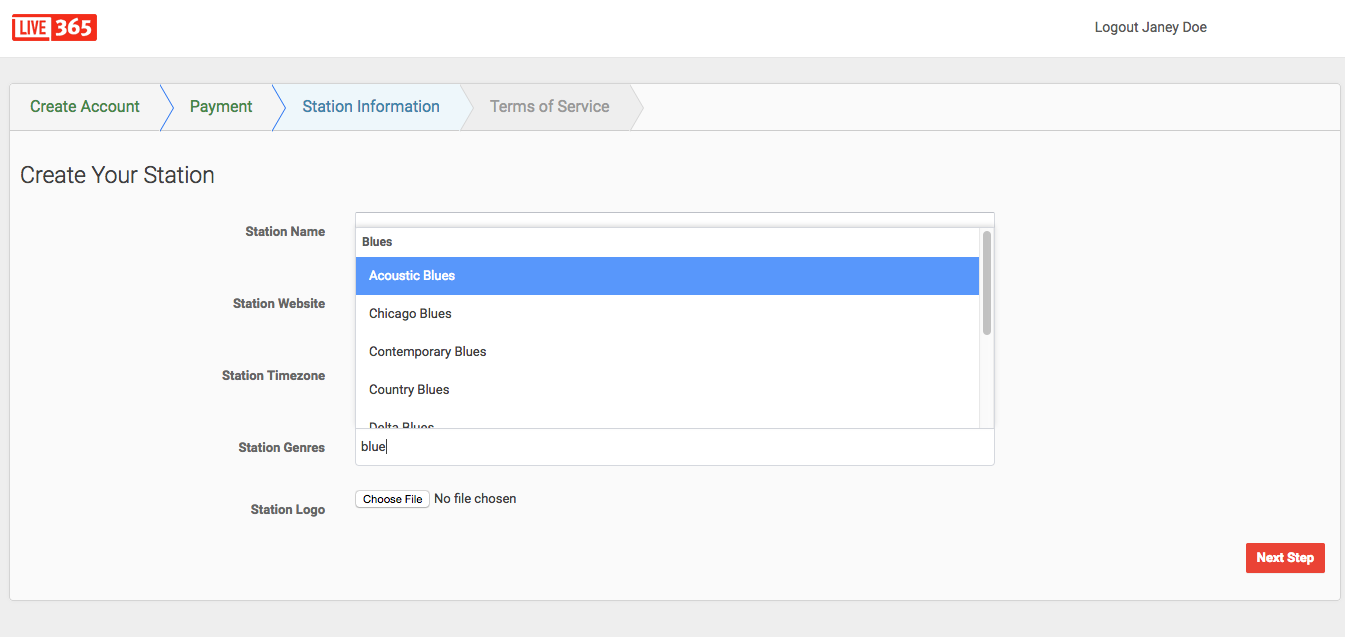Click the Live365 logo
Viewport: 1345px width, 637px height.
(54, 28)
